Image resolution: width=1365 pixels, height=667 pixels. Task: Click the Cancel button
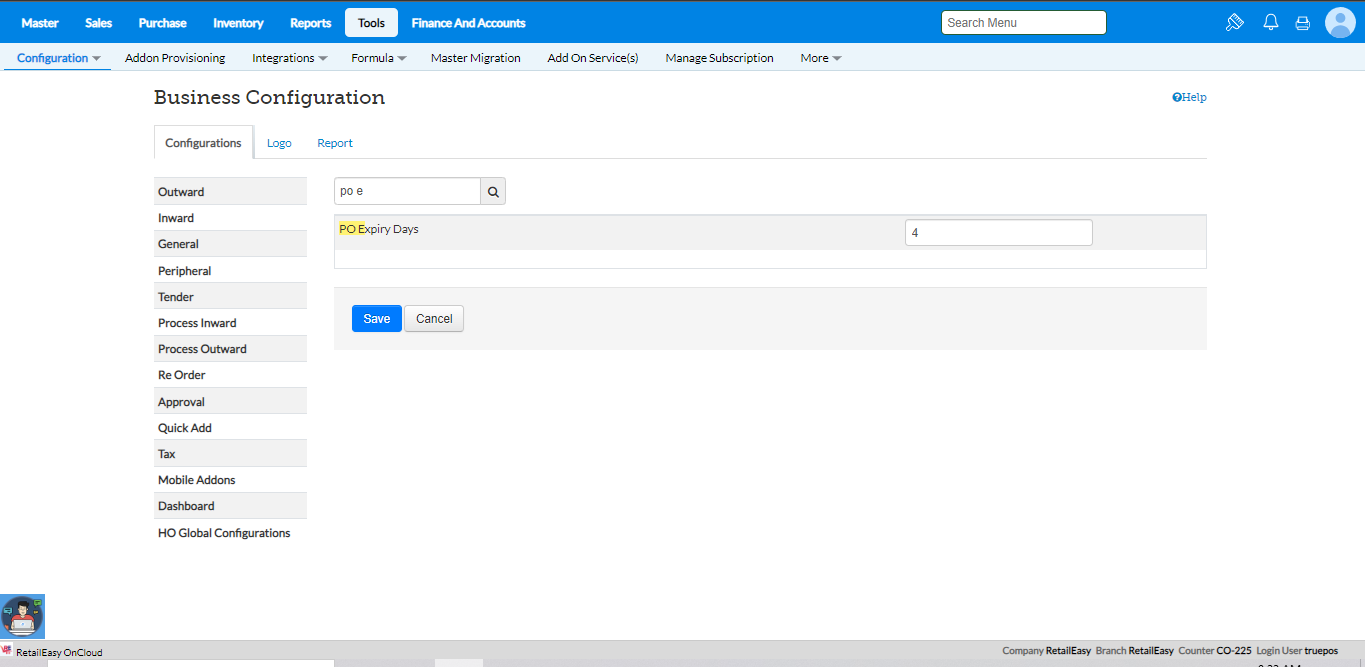(x=434, y=319)
